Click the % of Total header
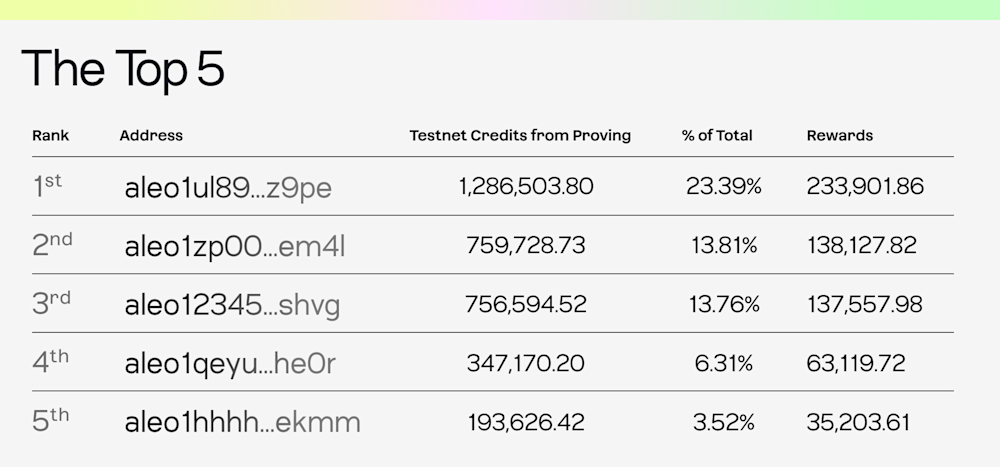The width and height of the screenshot is (1000, 467). [717, 135]
